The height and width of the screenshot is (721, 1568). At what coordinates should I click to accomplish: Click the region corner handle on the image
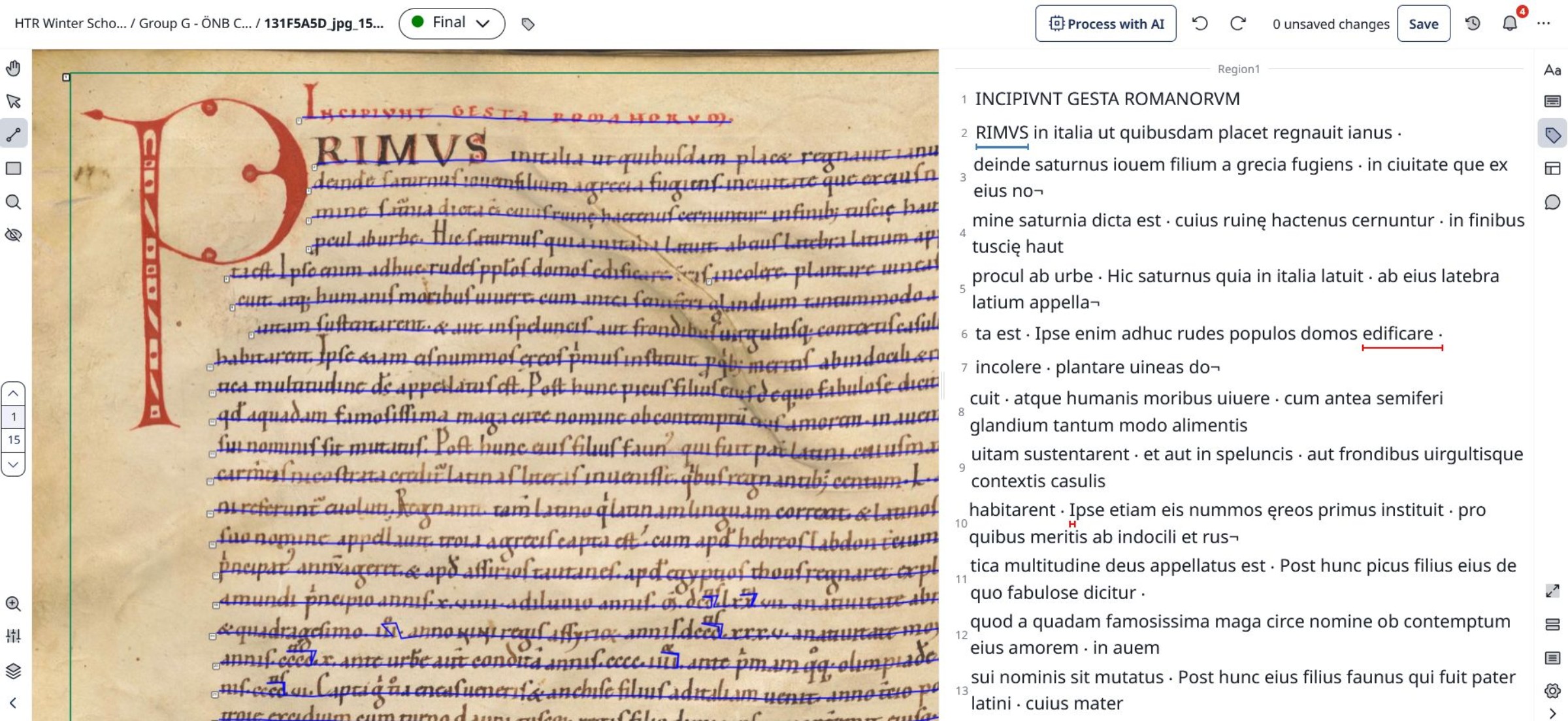click(66, 77)
